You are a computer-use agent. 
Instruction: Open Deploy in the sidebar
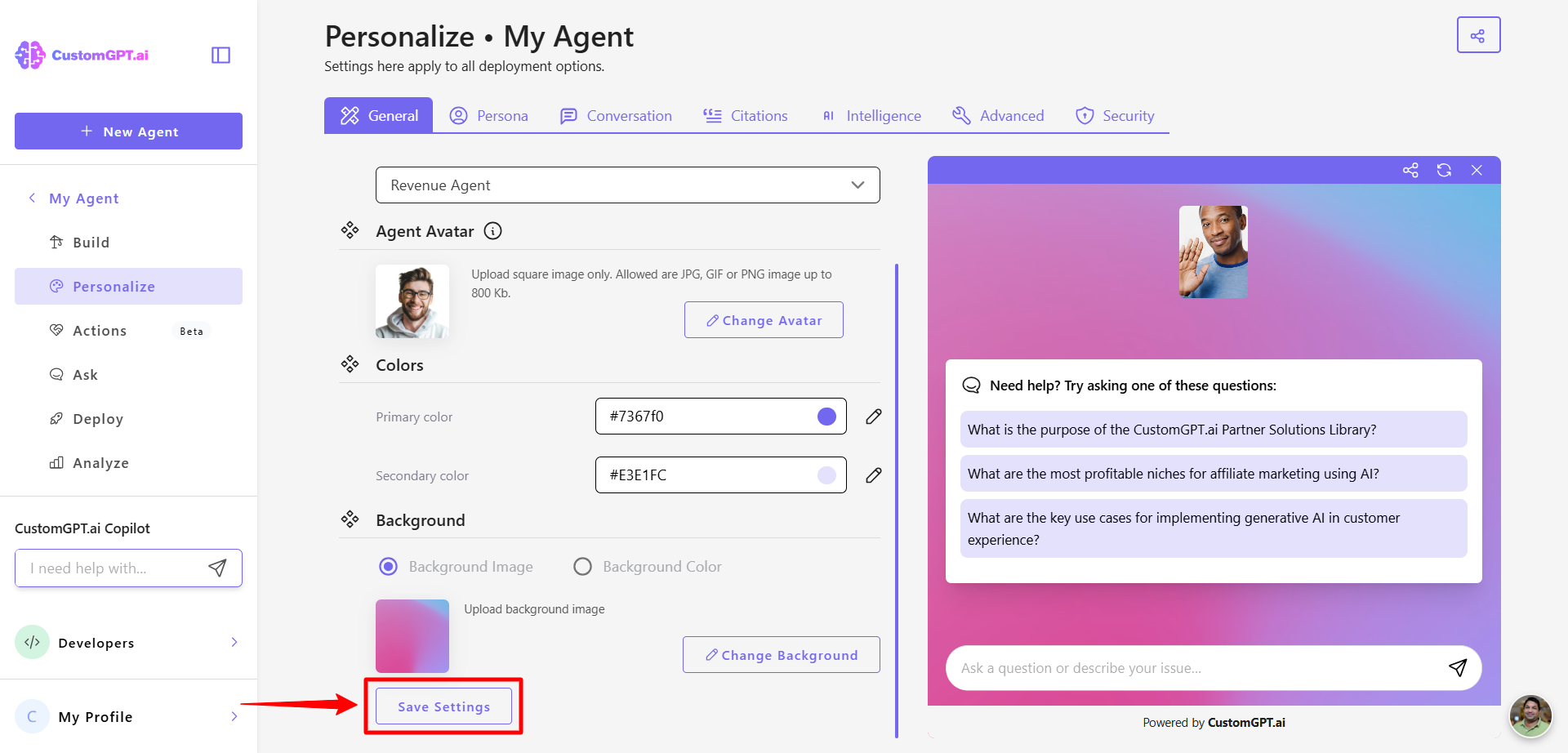pos(128,419)
